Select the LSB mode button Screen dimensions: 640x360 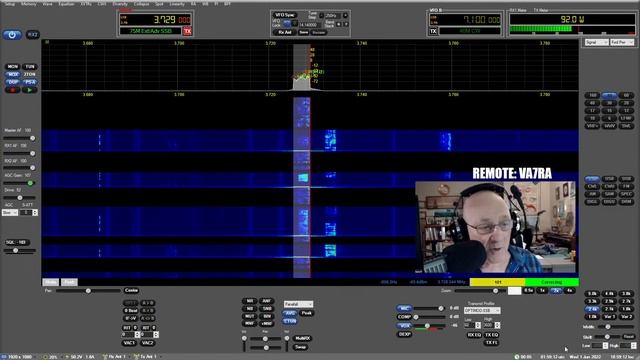click(x=592, y=179)
